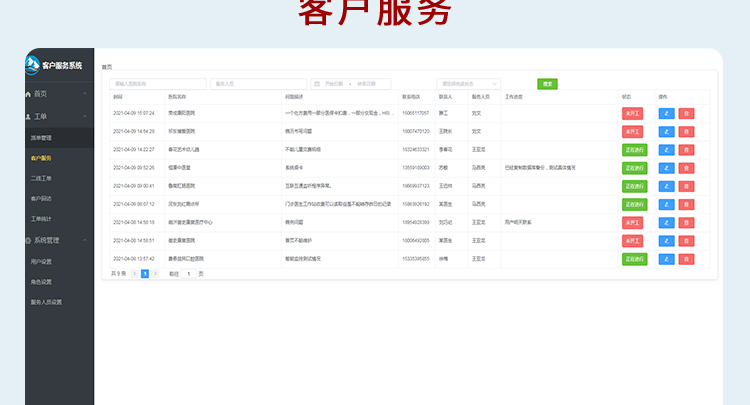Select 工单统计 from the sidebar menu
Viewport: 750px width, 405px height.
tap(41, 218)
